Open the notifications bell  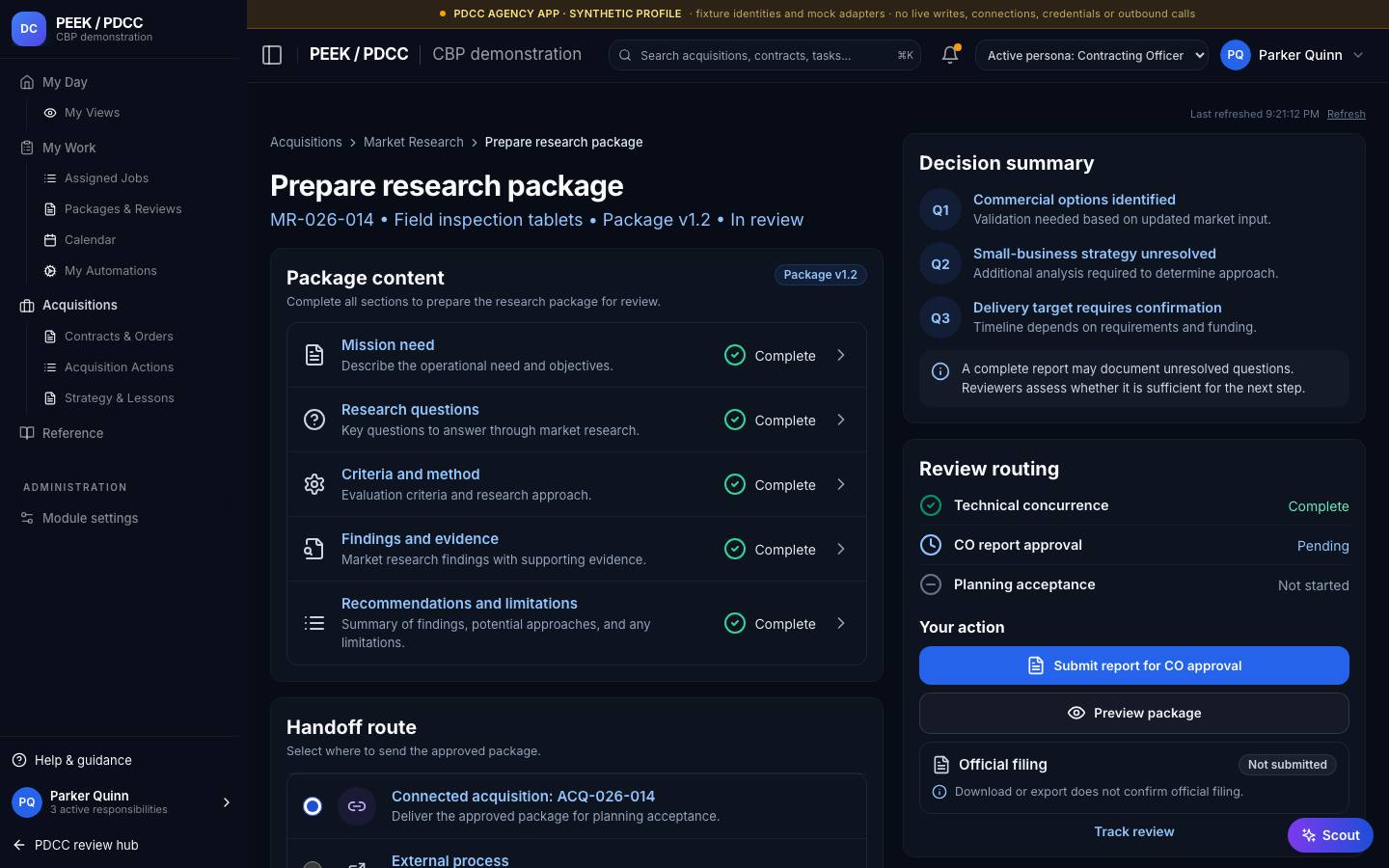coord(950,55)
